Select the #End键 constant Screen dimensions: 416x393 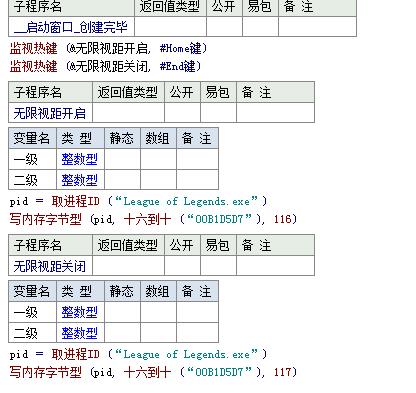[x=177, y=66]
